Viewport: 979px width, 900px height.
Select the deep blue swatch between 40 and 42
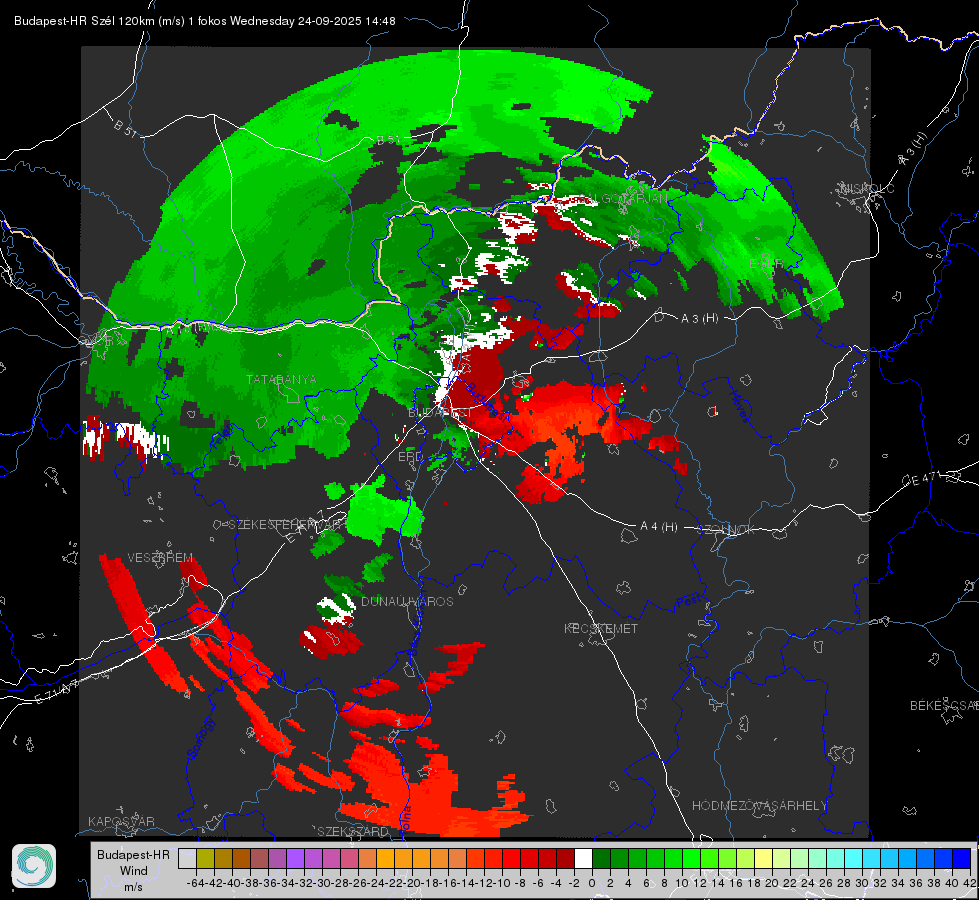point(962,858)
